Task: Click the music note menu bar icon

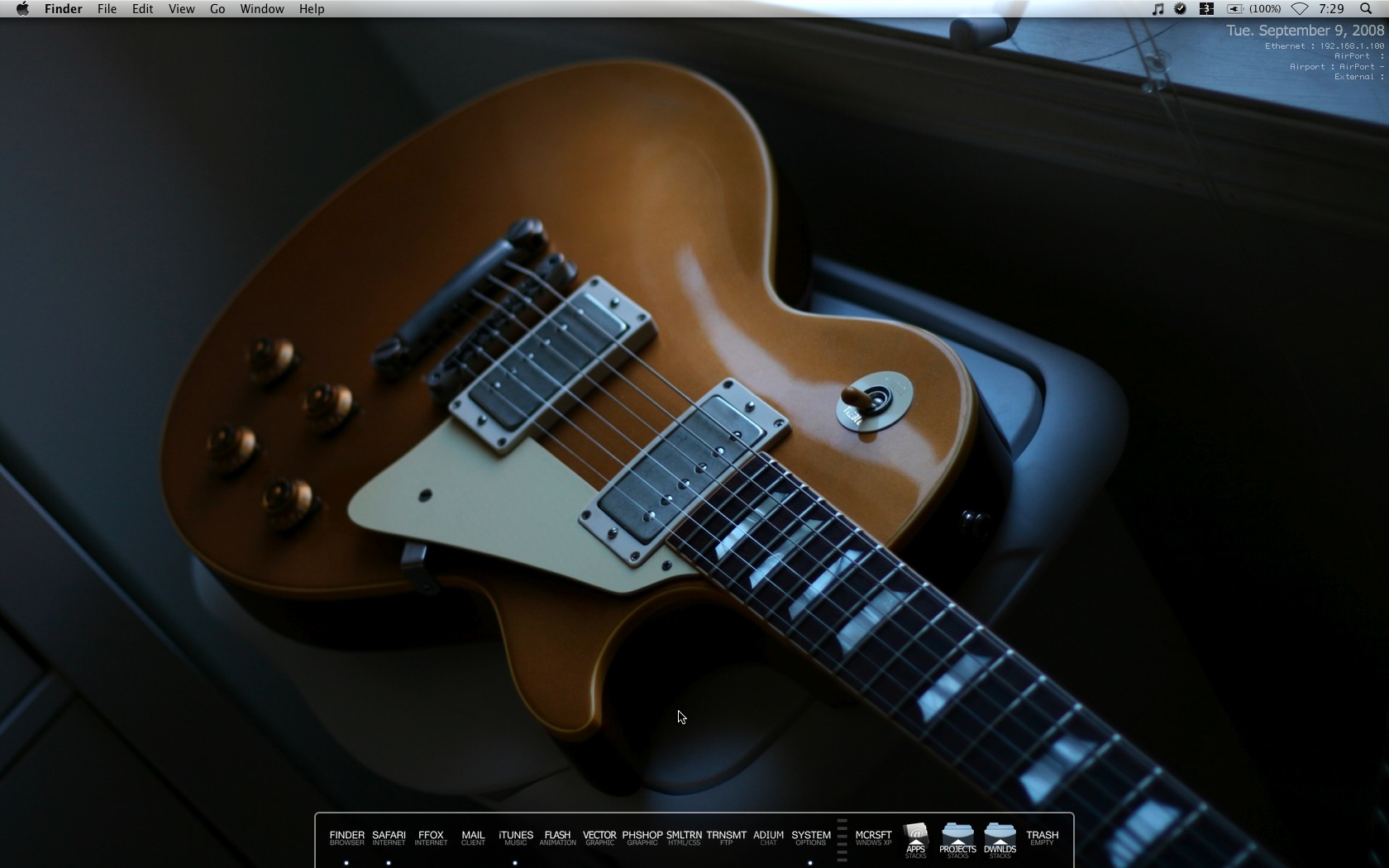Action: click(1157, 9)
